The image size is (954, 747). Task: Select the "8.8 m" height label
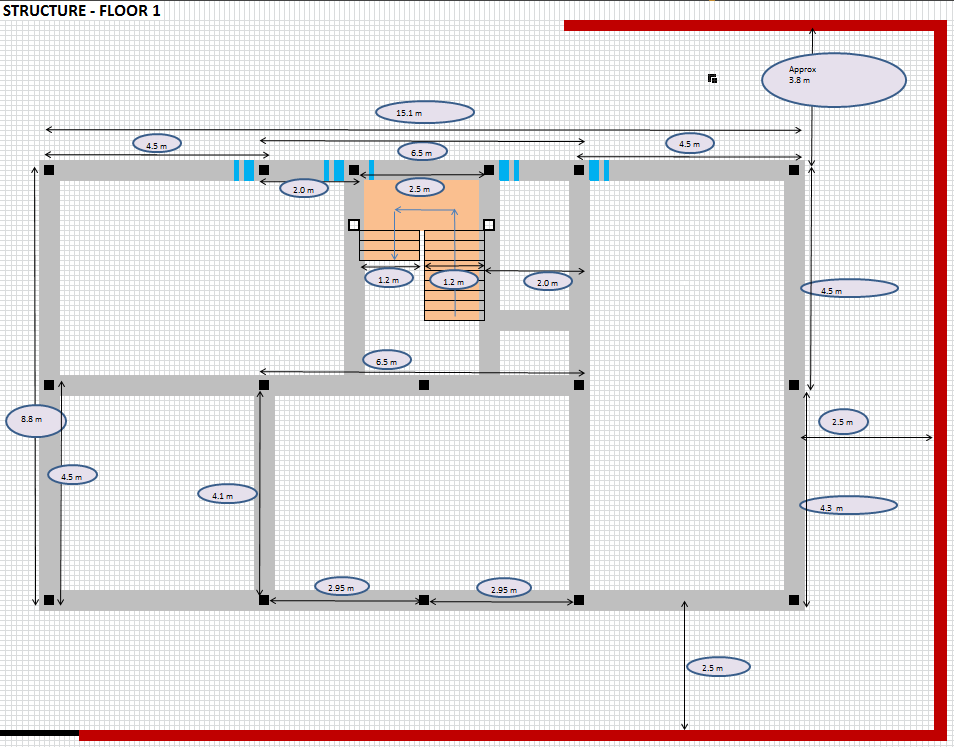pyautogui.click(x=36, y=420)
